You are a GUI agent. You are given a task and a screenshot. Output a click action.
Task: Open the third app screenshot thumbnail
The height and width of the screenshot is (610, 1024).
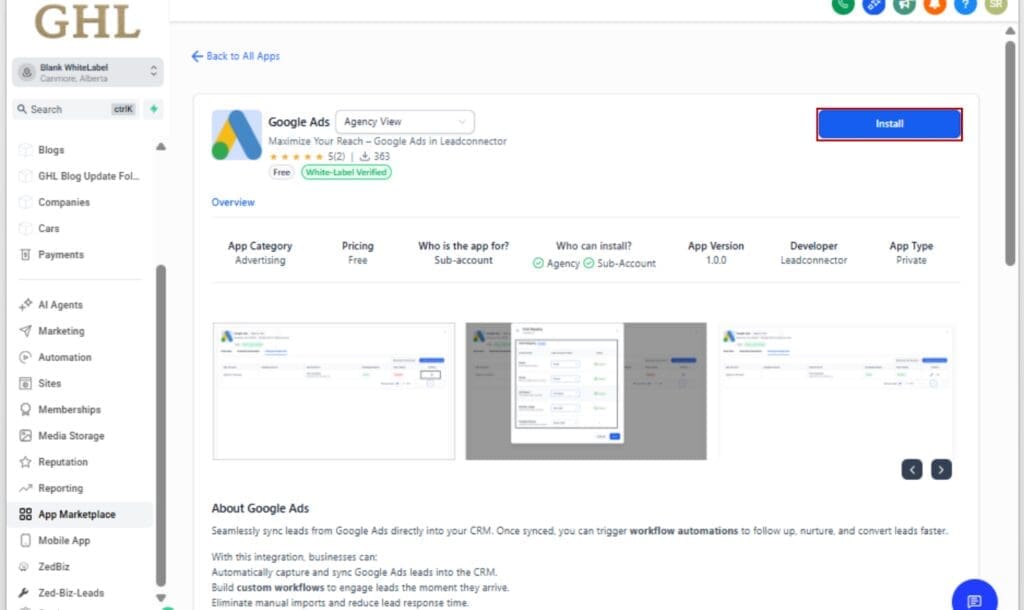point(835,391)
